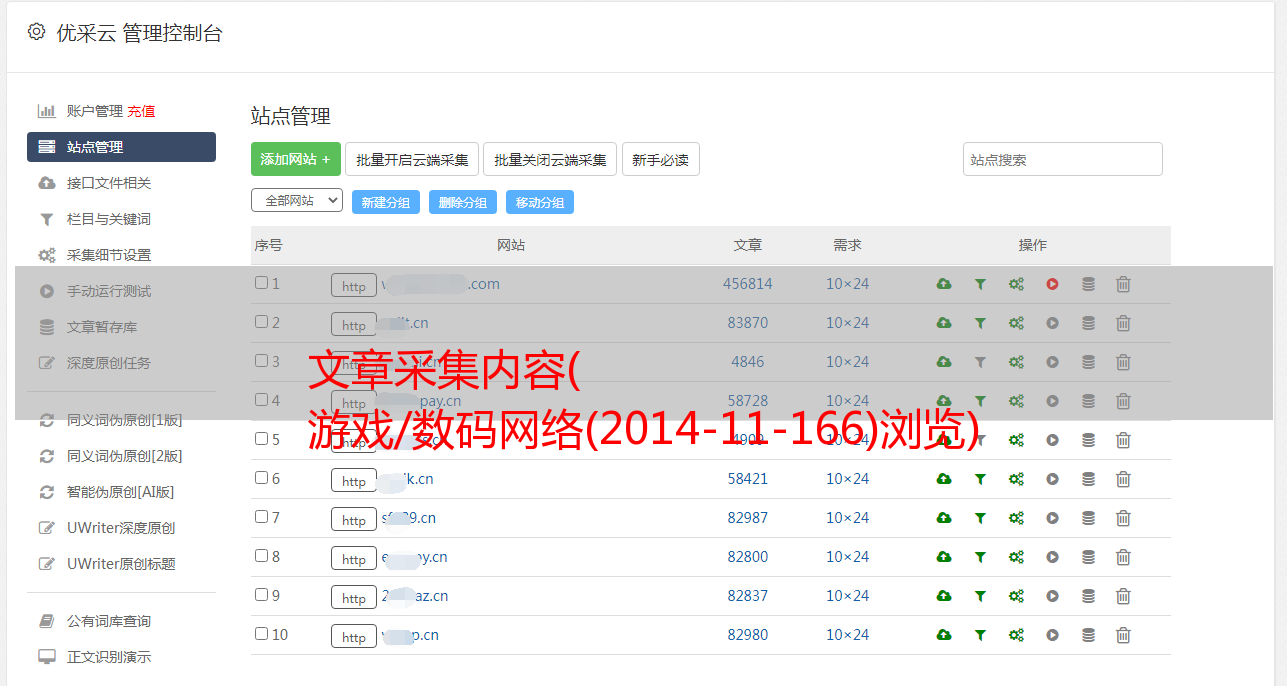Go to UWriter深度原创 in sidebar

pos(121,528)
